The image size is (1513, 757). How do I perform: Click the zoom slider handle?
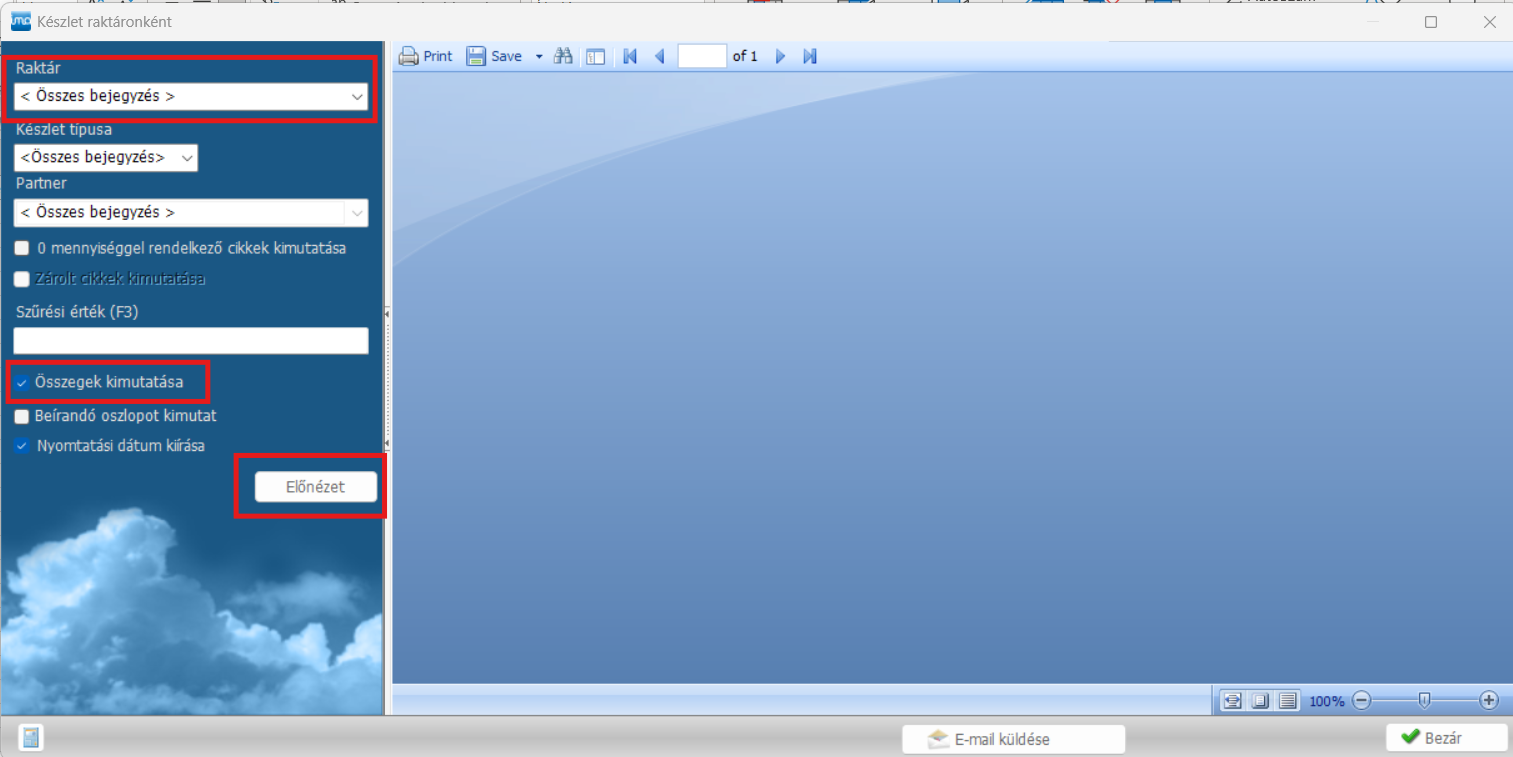click(x=1425, y=700)
